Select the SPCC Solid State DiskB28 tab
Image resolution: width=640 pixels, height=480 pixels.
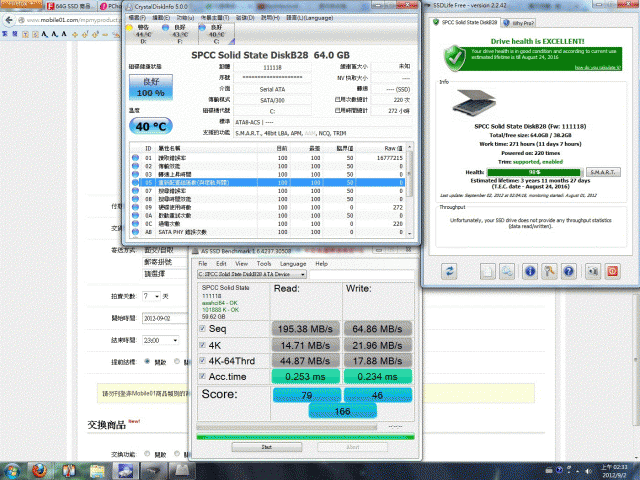click(x=465, y=22)
